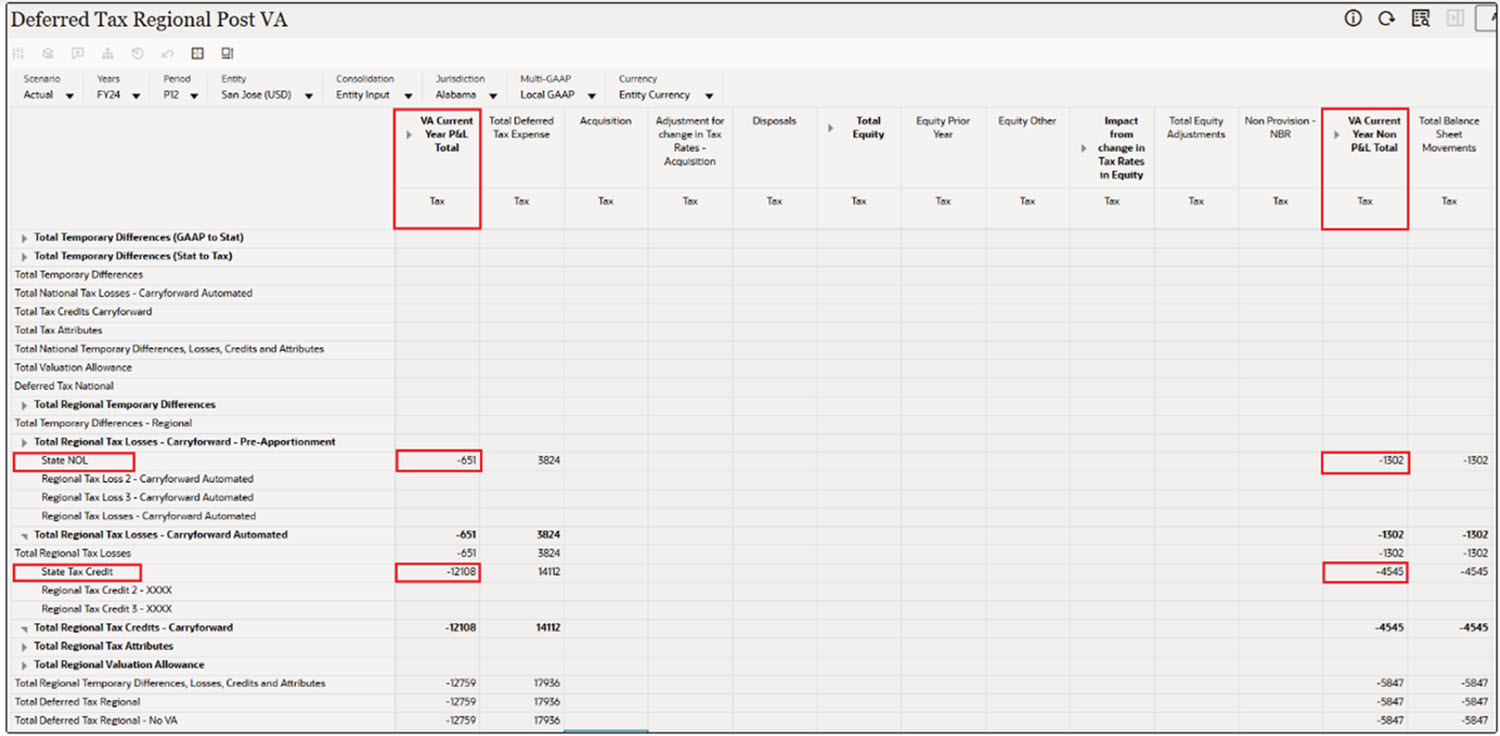Viewport: 1500px width, 736px height.
Task: Select the Total Deferred Tax Expense column header
Action: coord(521,128)
